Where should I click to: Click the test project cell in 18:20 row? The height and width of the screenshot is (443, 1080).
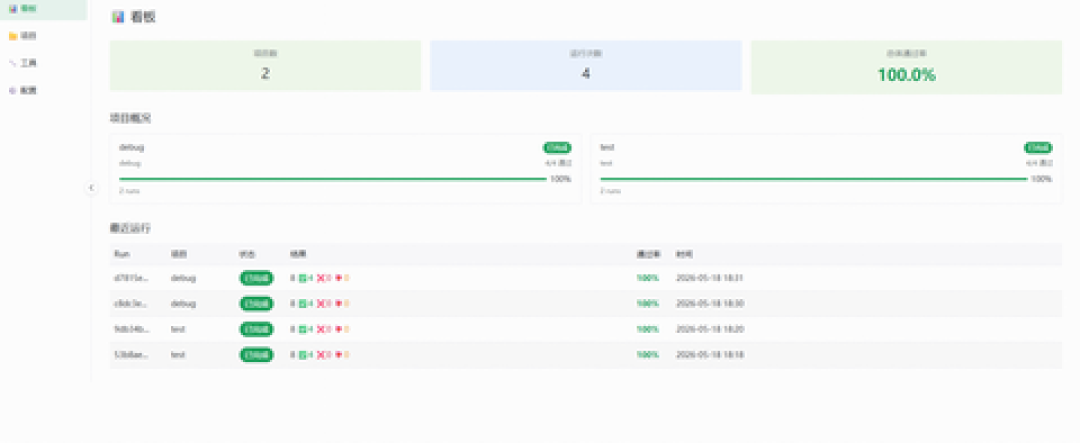point(178,329)
